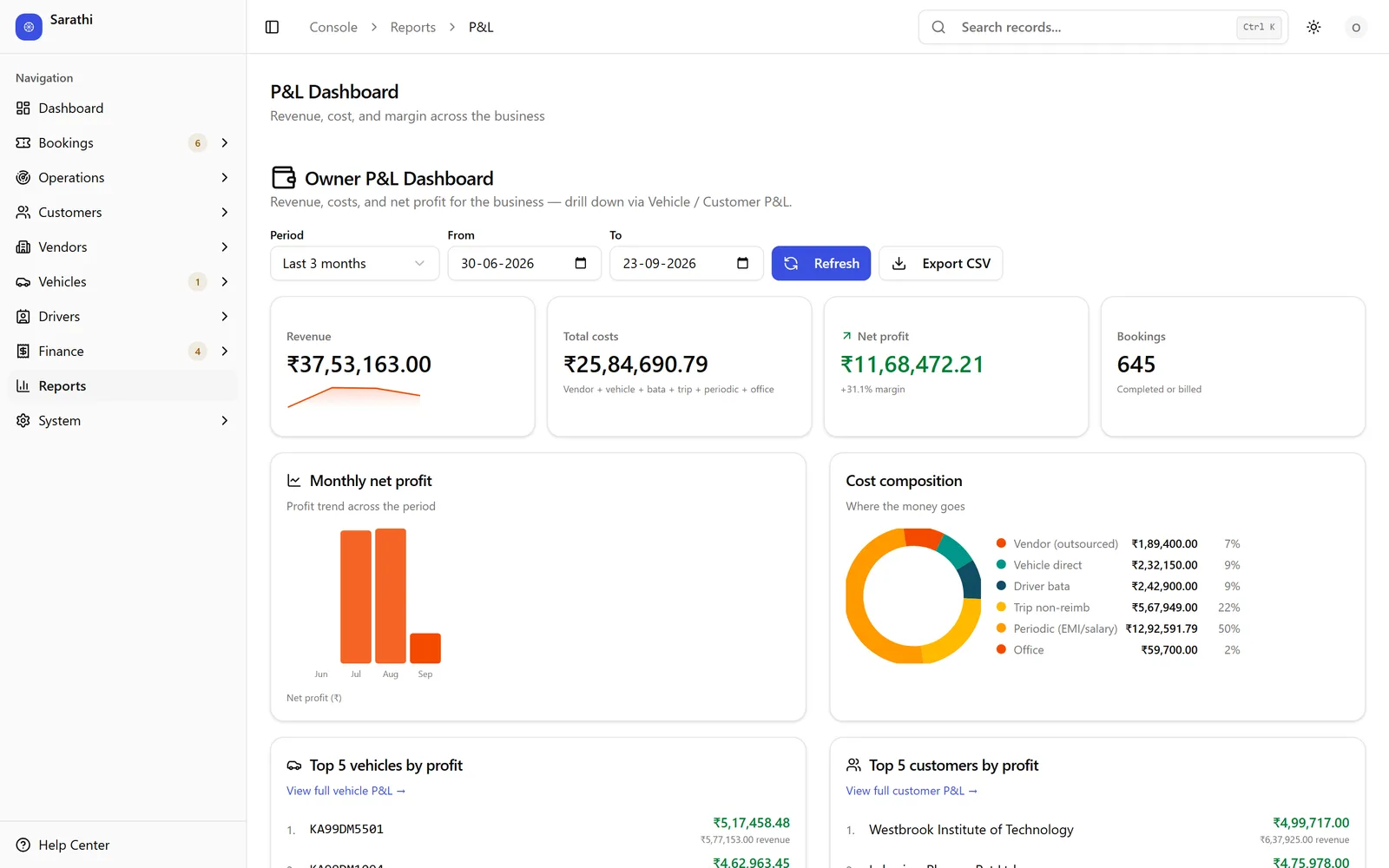1389x868 pixels.
Task: Click the Vehicles car icon in the sidebar
Action: [23, 281]
